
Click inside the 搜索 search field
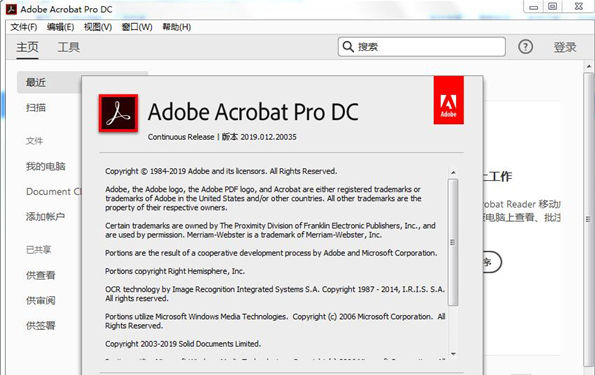click(422, 47)
